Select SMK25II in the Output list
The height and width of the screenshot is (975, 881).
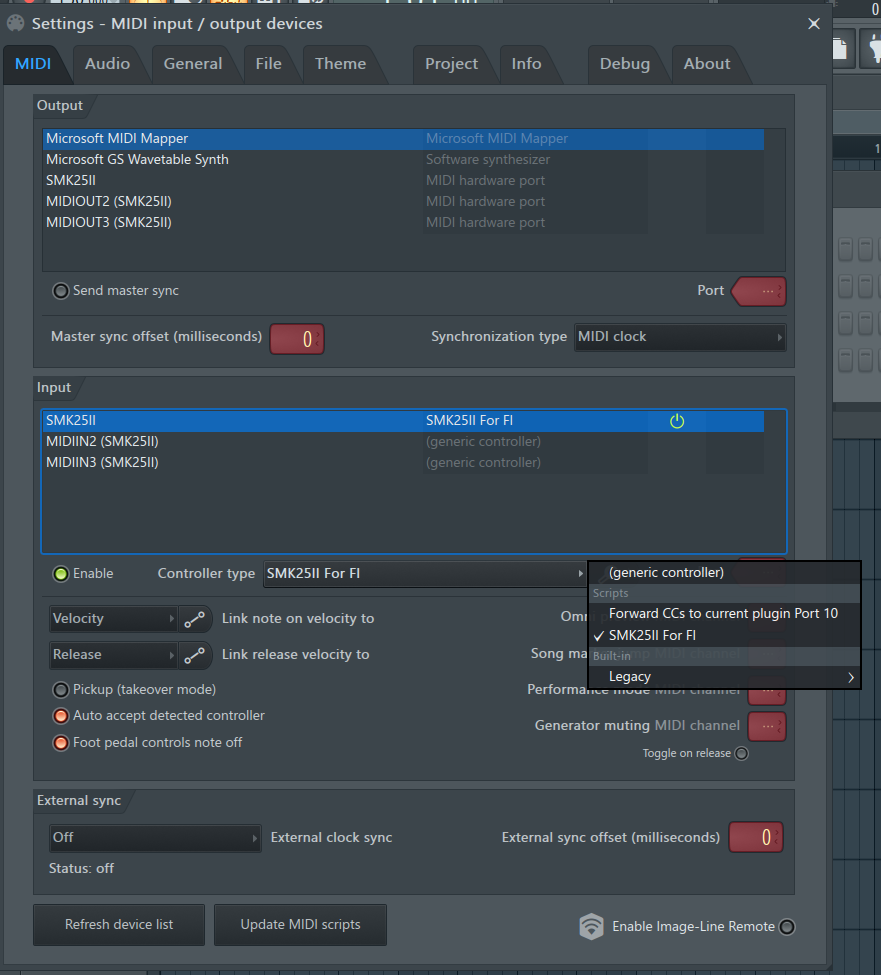click(404, 180)
